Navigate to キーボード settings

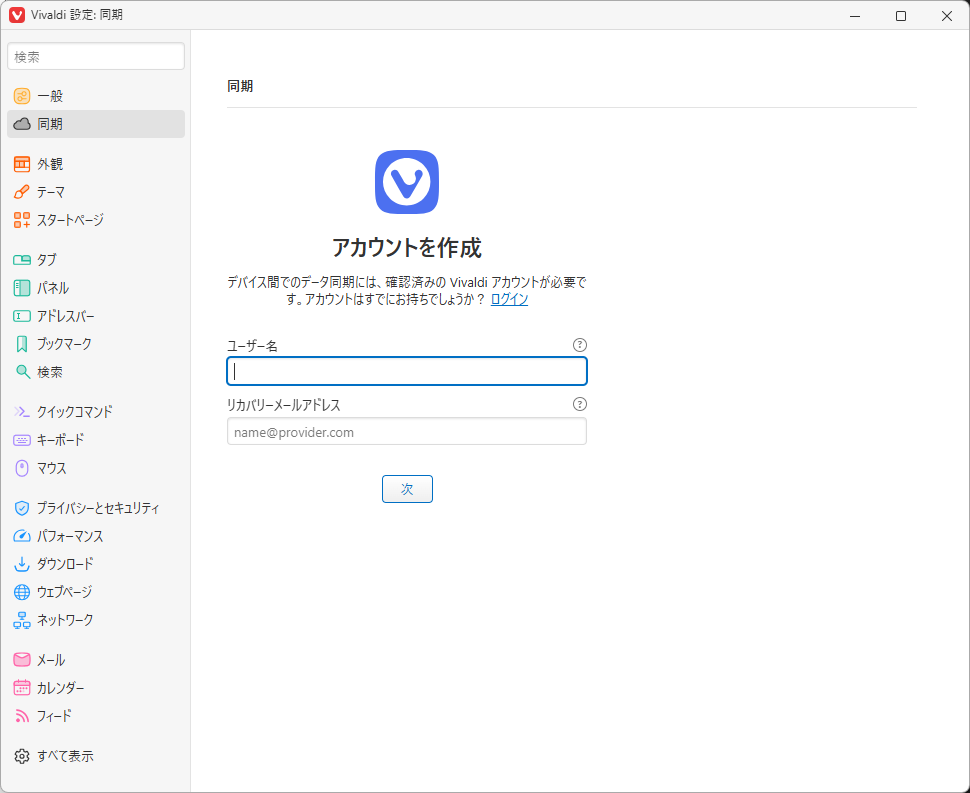61,440
